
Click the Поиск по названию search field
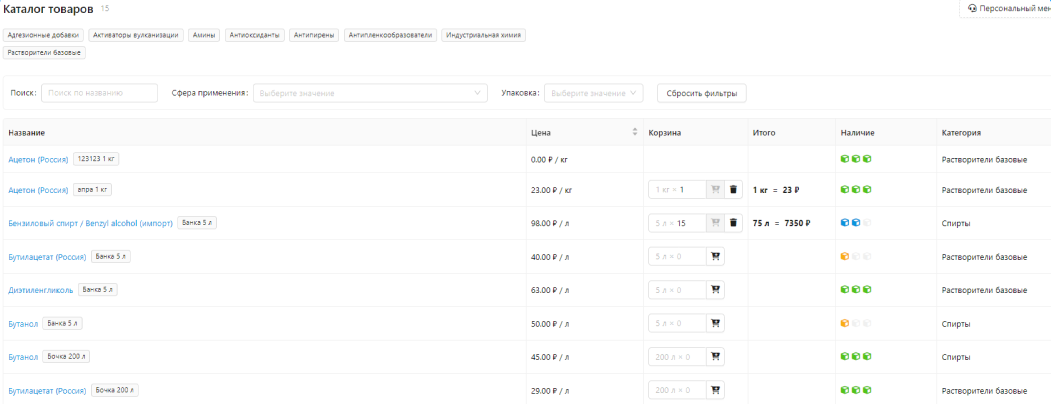click(x=99, y=93)
